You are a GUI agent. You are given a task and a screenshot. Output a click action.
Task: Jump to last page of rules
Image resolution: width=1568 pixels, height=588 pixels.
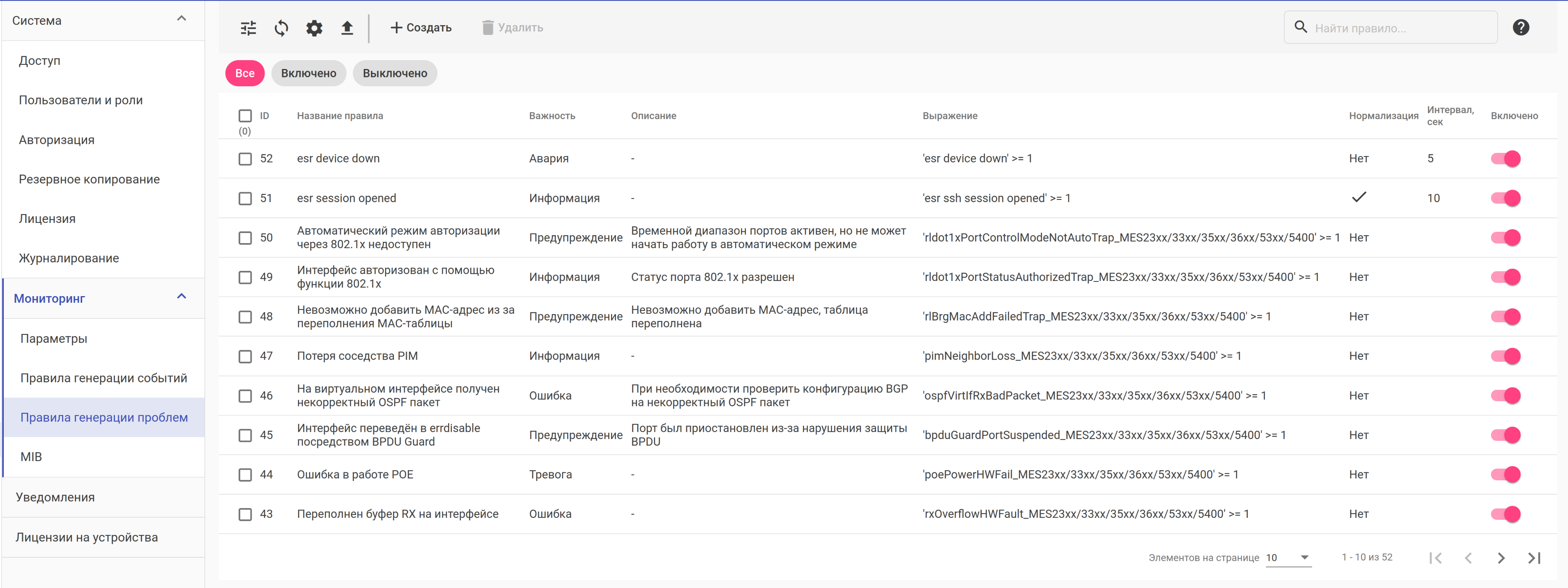click(1534, 558)
